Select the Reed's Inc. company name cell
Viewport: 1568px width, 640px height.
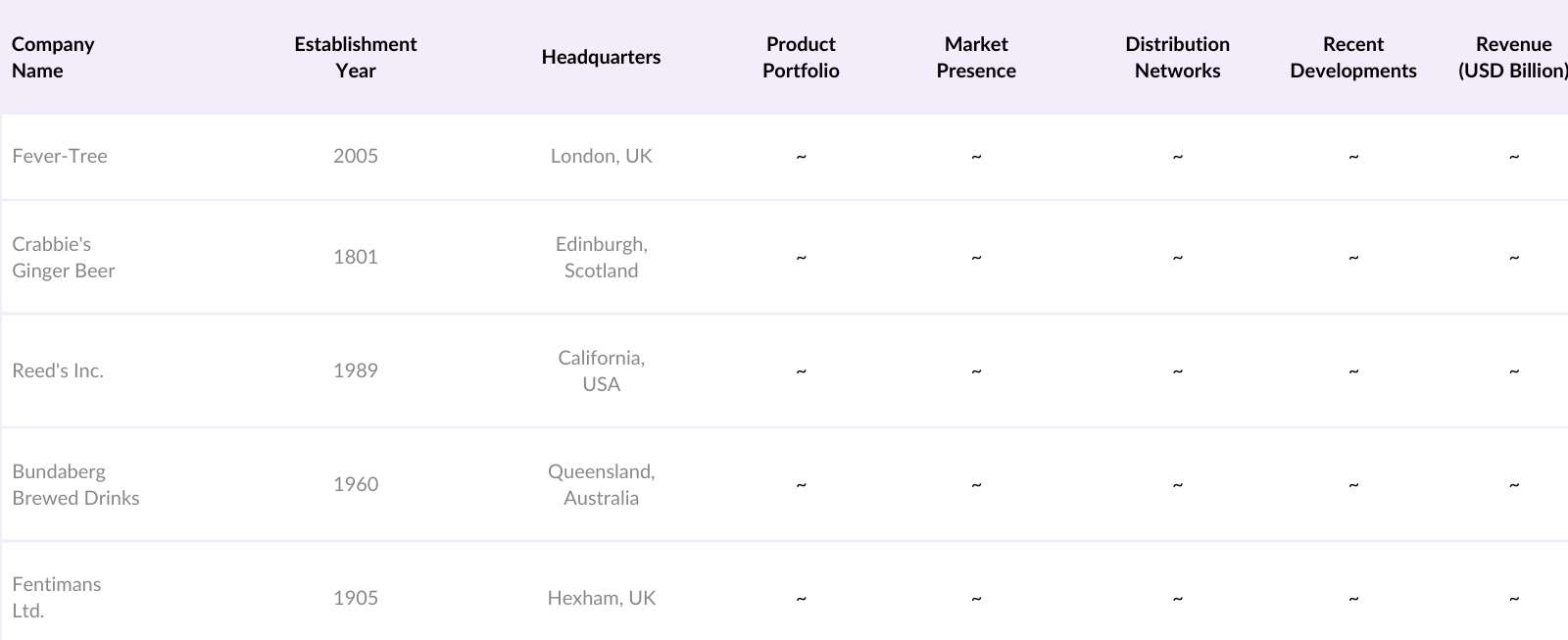click(x=58, y=370)
